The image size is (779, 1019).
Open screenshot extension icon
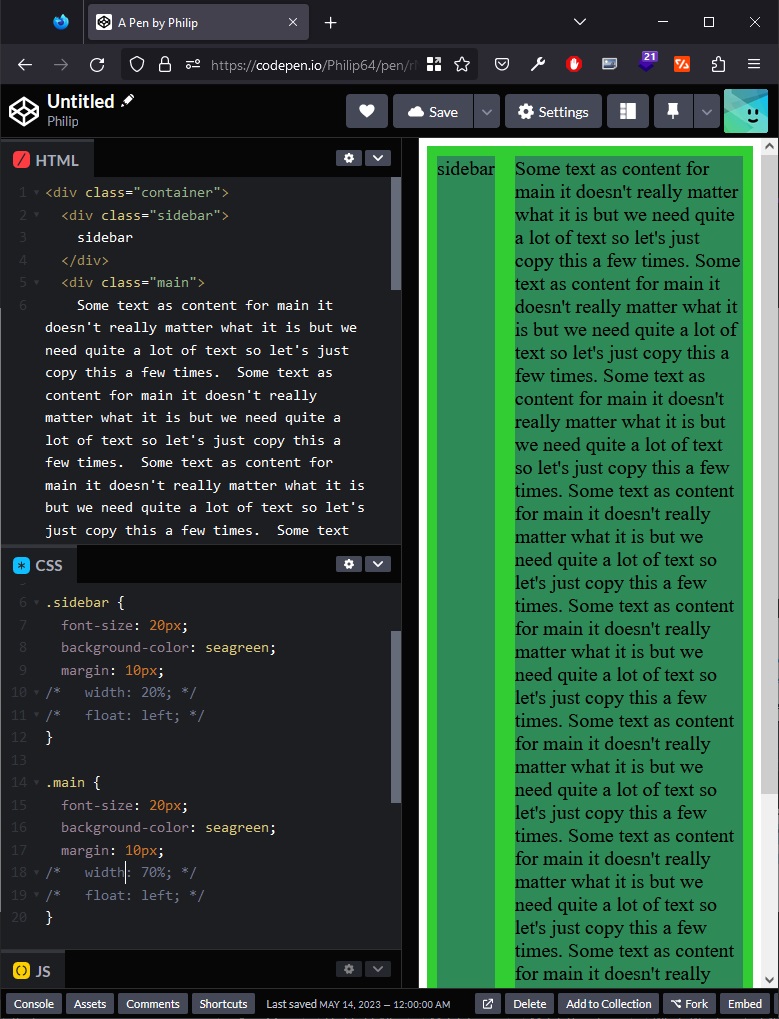click(x=609, y=64)
